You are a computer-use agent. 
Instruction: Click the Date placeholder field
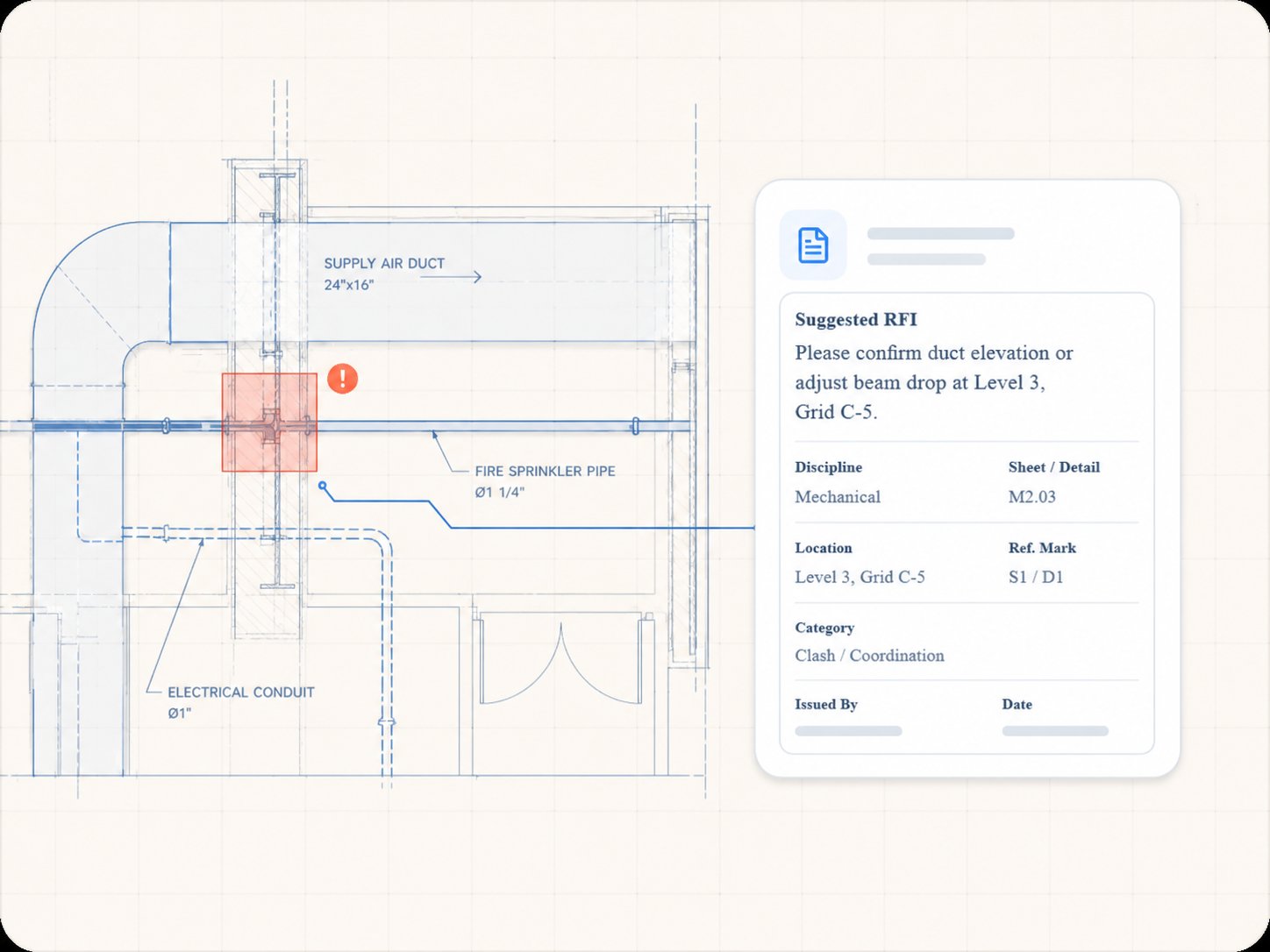1055,731
